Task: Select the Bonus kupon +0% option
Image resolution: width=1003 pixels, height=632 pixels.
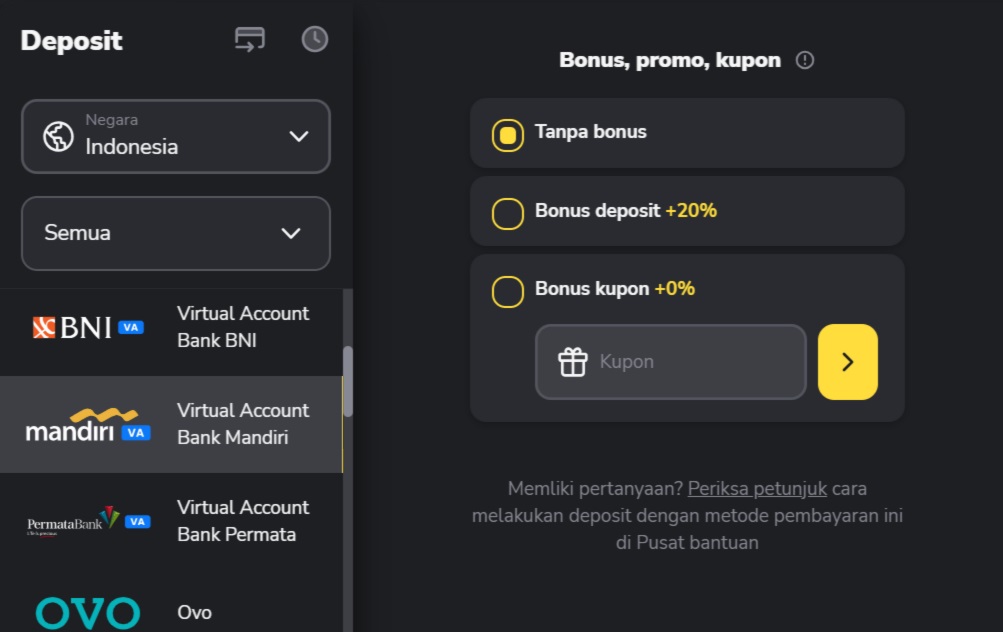Action: pyautogui.click(x=508, y=291)
